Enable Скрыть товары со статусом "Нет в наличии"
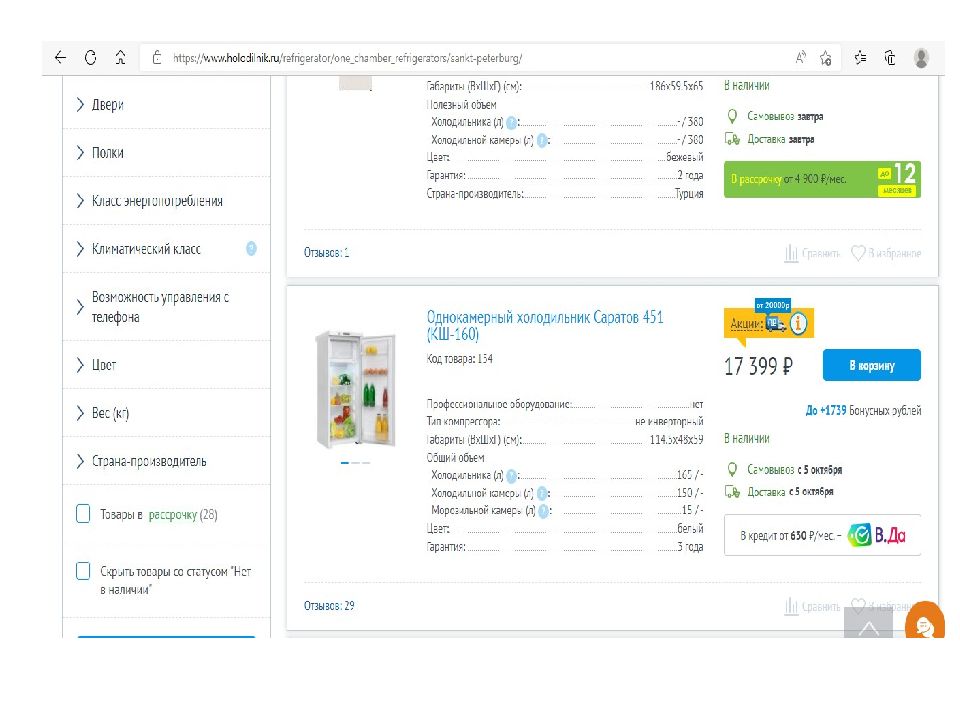Viewport: 960px width, 720px height. pyautogui.click(x=83, y=571)
